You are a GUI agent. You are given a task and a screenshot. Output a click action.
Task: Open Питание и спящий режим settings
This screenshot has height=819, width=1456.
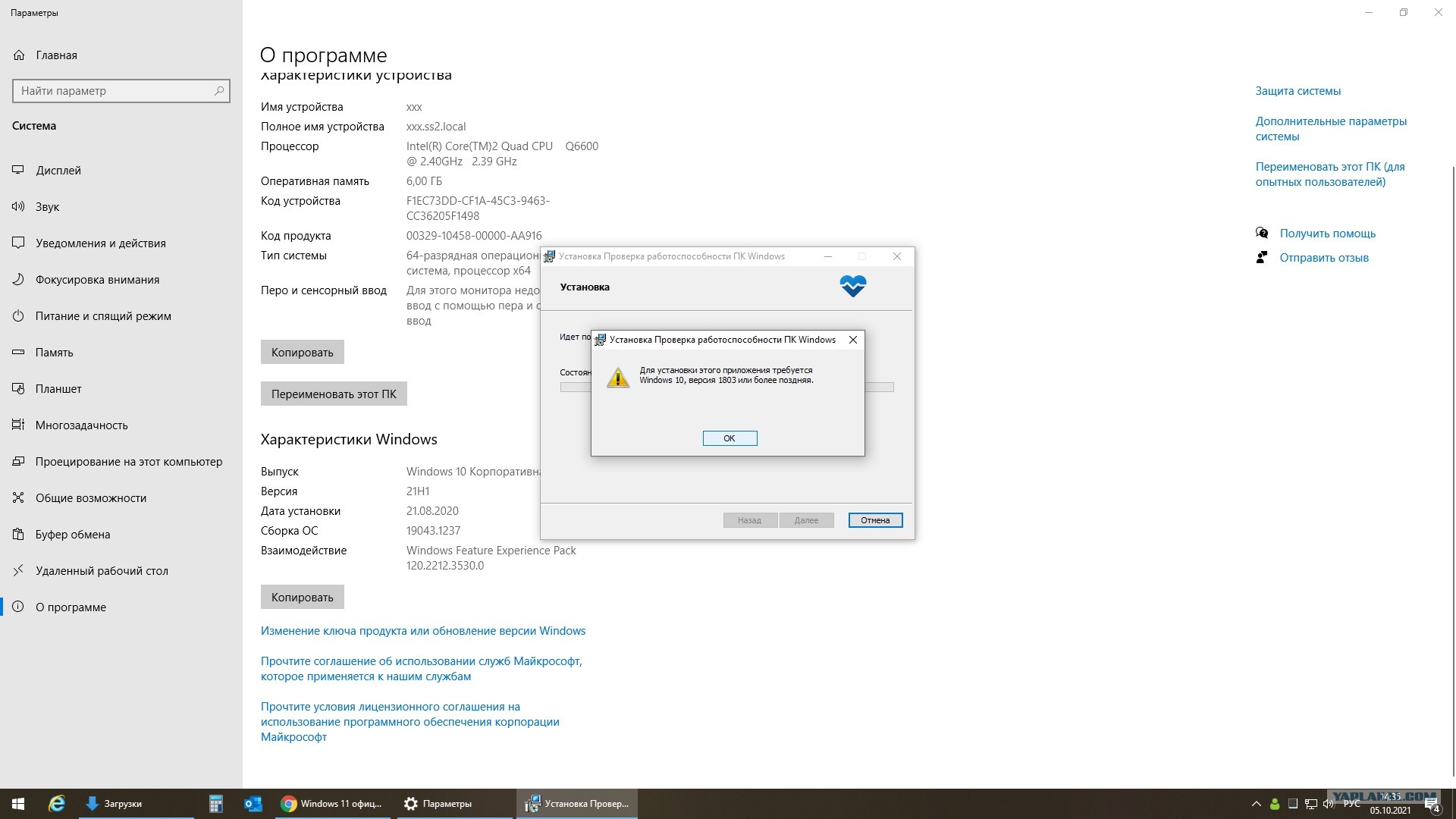click(x=103, y=316)
